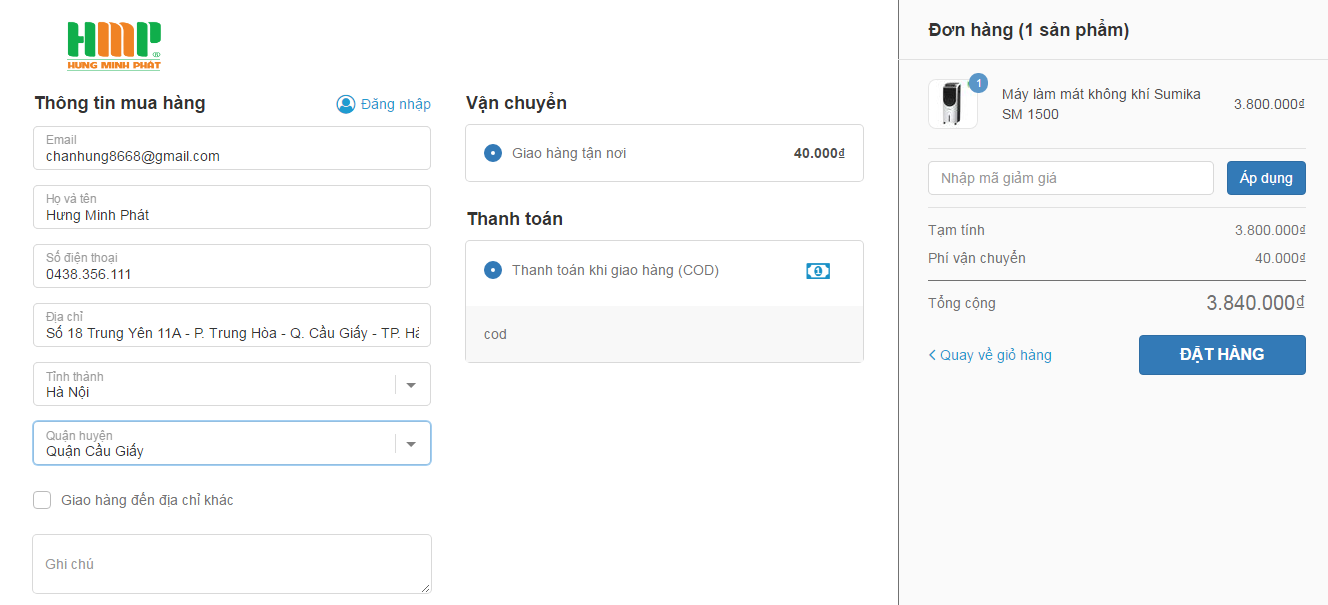Open the Tỉnh thành dropdown
The height and width of the screenshot is (605, 1328).
click(410, 385)
